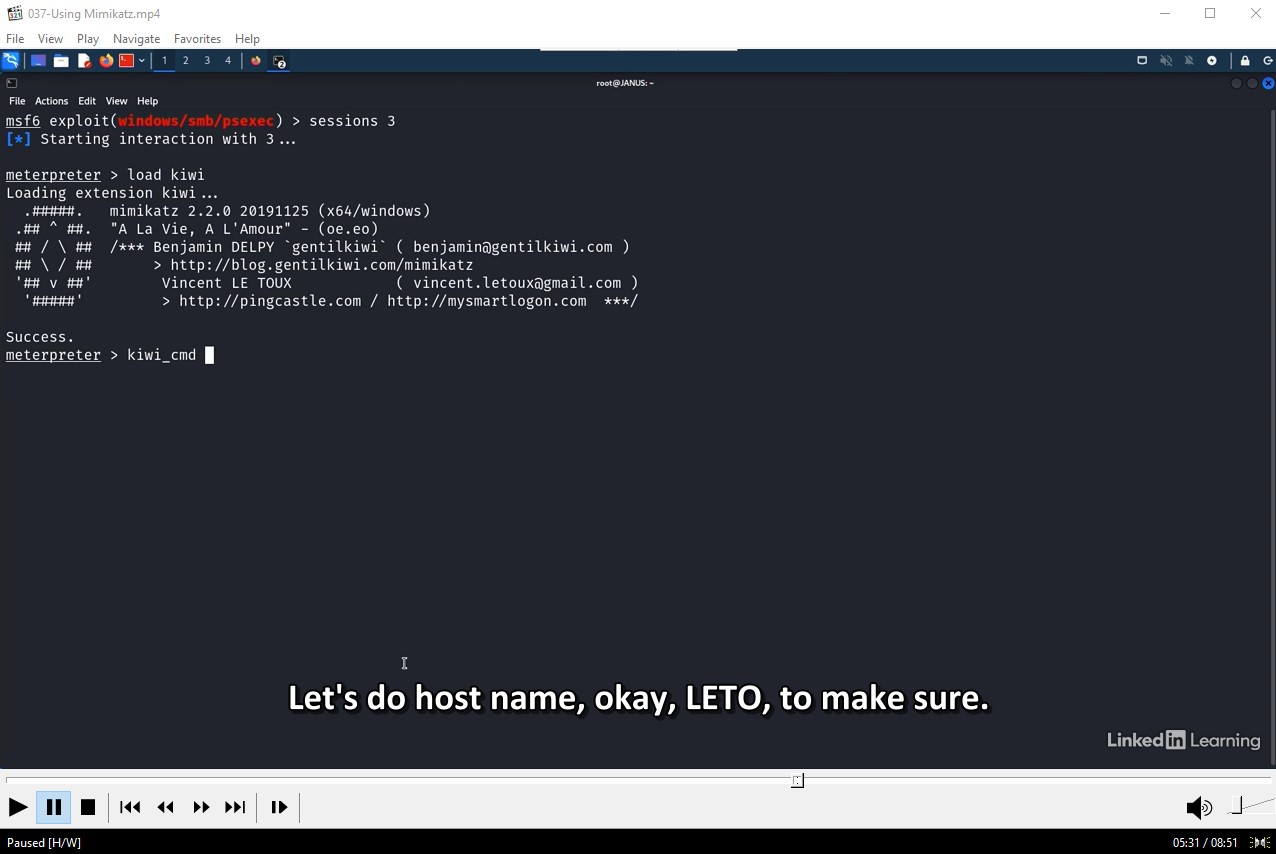This screenshot has height=854, width=1276.
Task: Click the vincent.letoux@gmail.com email text
Action: (517, 283)
